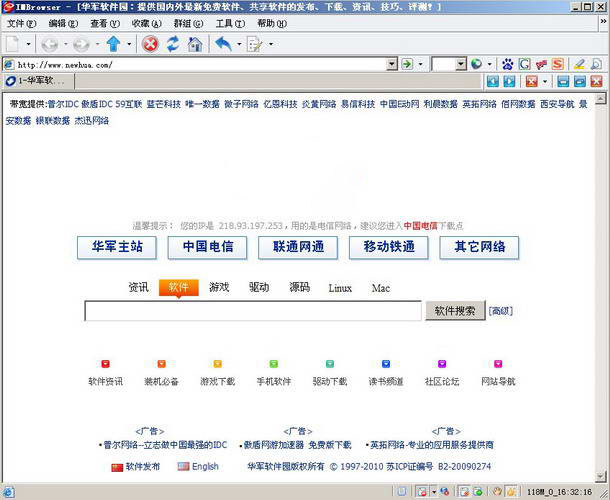Go forward with the Forward arrow
Screen dimensions: 610x500
tap(81, 44)
